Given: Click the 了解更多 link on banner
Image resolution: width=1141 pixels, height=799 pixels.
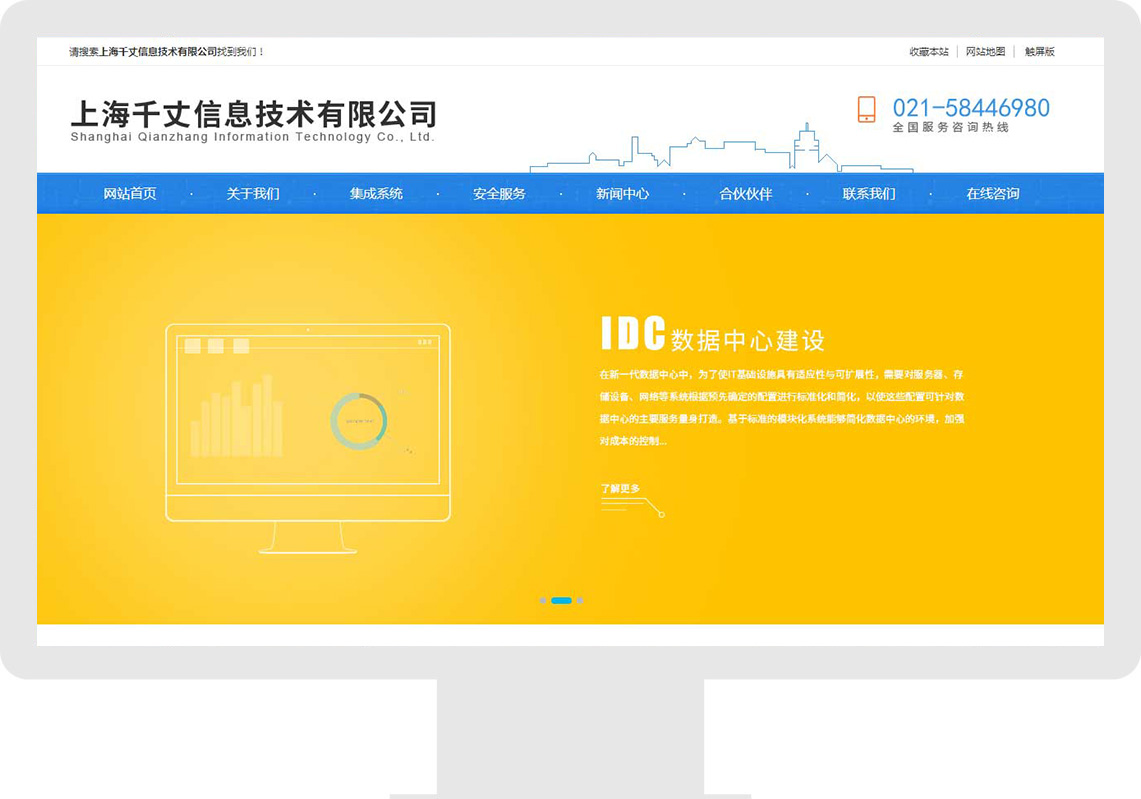Looking at the screenshot, I should pos(620,489).
